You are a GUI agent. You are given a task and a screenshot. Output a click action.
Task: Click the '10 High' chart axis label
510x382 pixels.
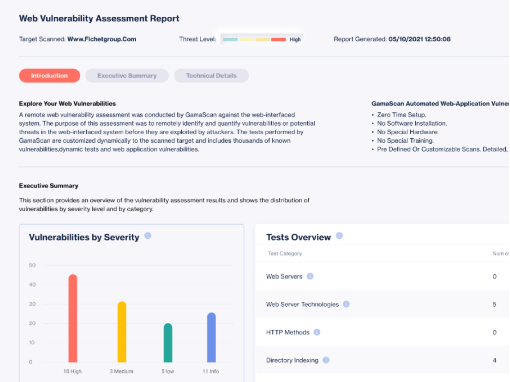point(73,371)
